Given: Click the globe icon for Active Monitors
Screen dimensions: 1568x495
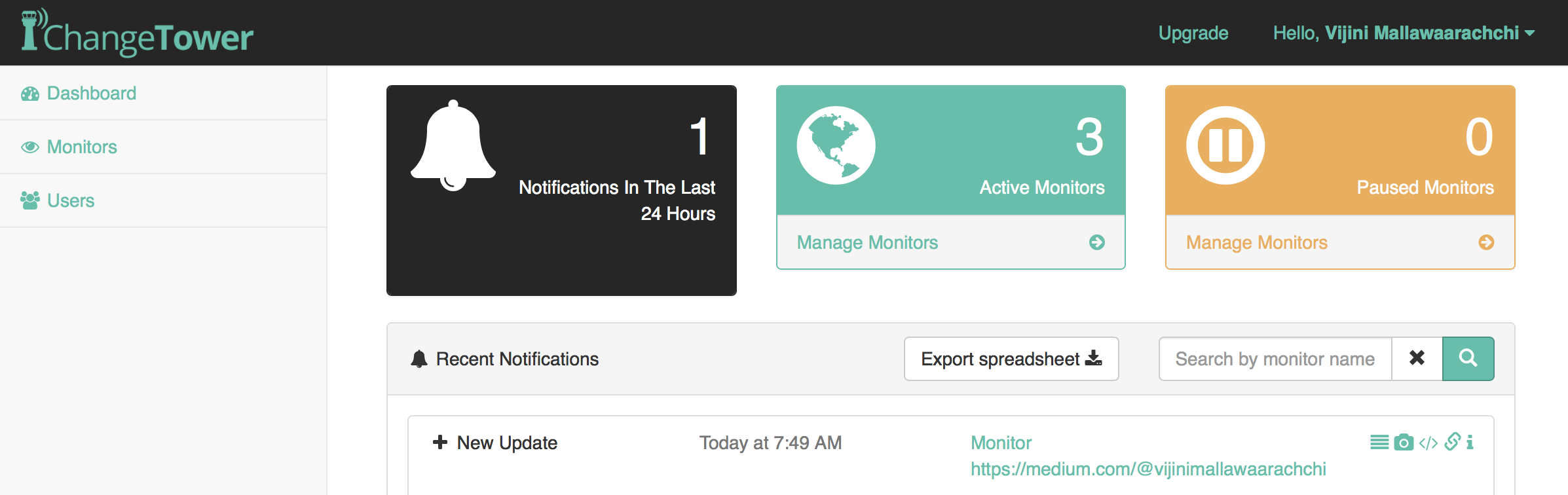Looking at the screenshot, I should click(x=836, y=145).
